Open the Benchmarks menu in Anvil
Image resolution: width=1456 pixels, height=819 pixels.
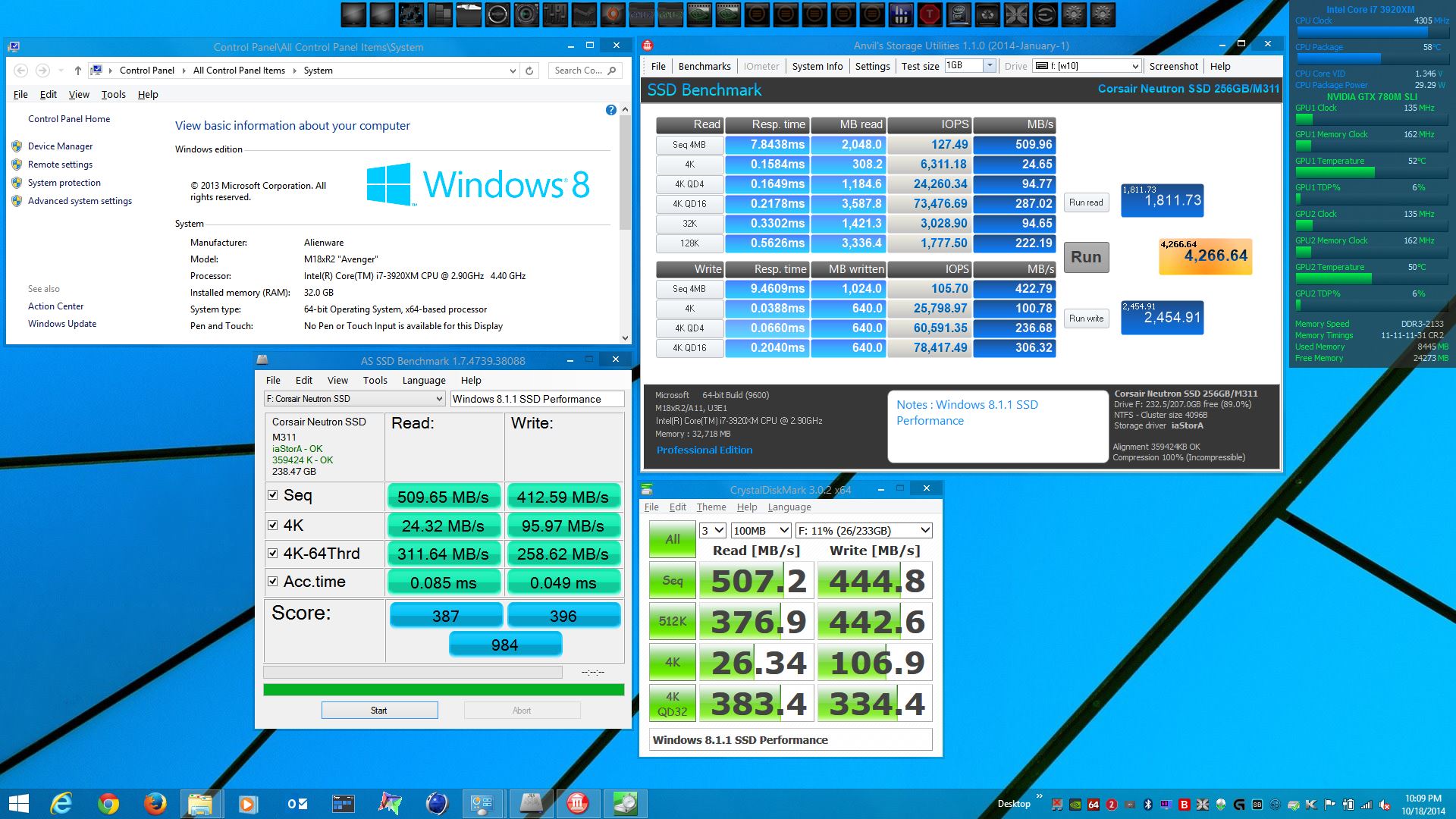pos(704,66)
